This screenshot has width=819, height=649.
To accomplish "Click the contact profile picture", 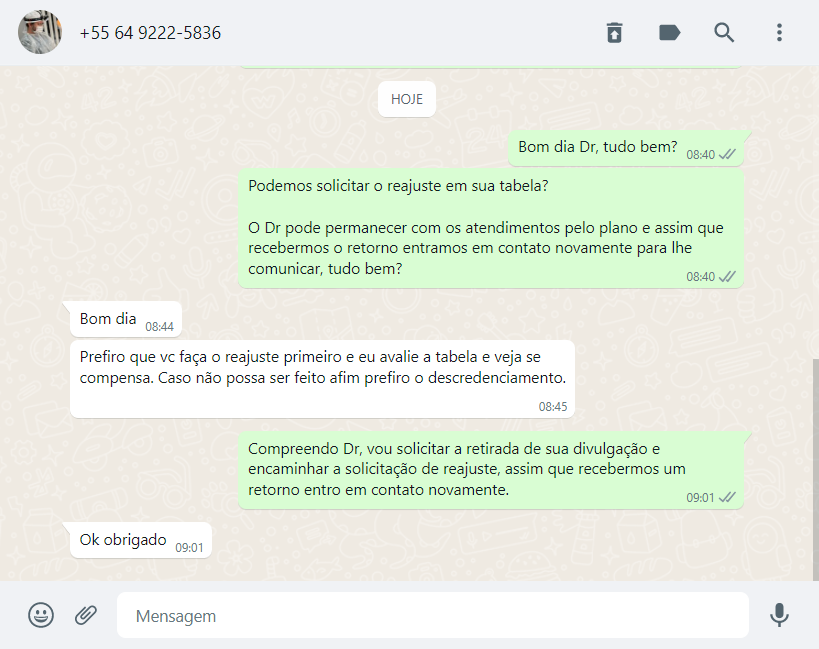I will pyautogui.click(x=40, y=32).
